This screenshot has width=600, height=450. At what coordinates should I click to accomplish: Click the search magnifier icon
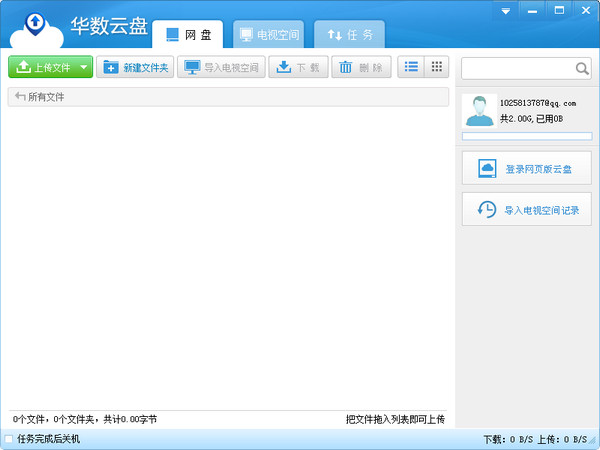(582, 69)
